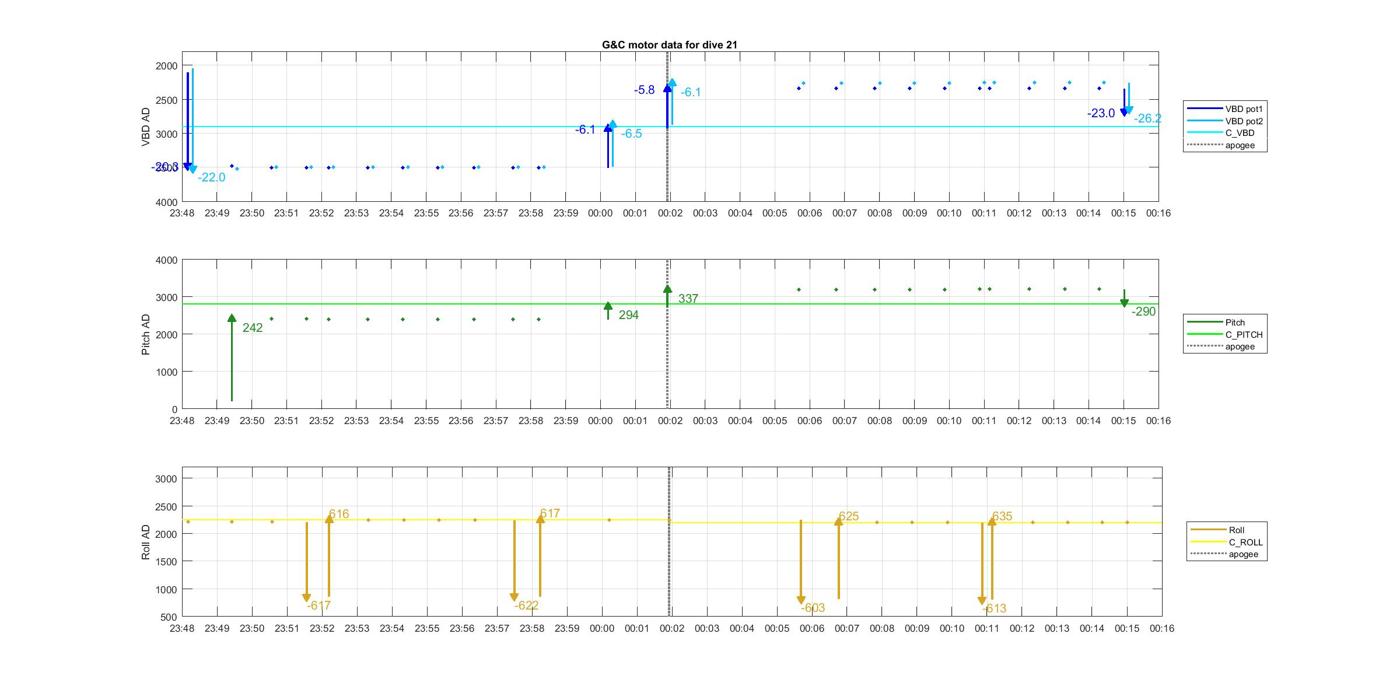Click the C_ROLL yellow legend line sample

(x=1208, y=542)
